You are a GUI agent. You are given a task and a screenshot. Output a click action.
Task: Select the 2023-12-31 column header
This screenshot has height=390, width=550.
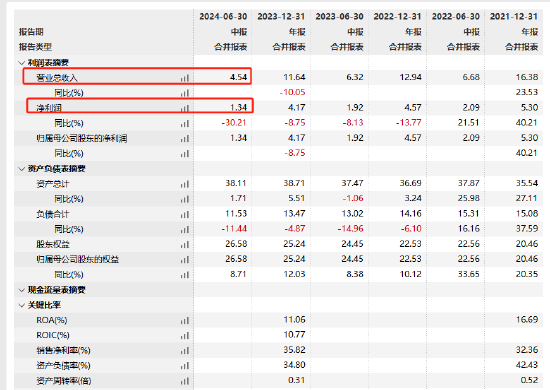coord(281,16)
